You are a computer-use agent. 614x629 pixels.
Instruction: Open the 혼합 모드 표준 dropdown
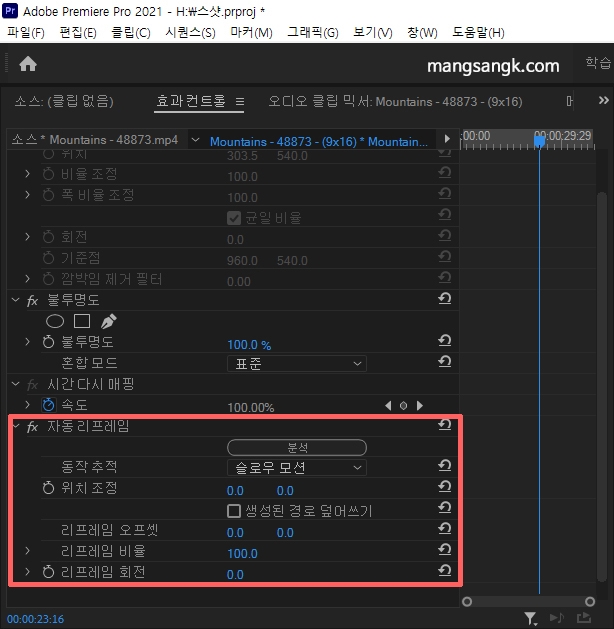point(297,363)
